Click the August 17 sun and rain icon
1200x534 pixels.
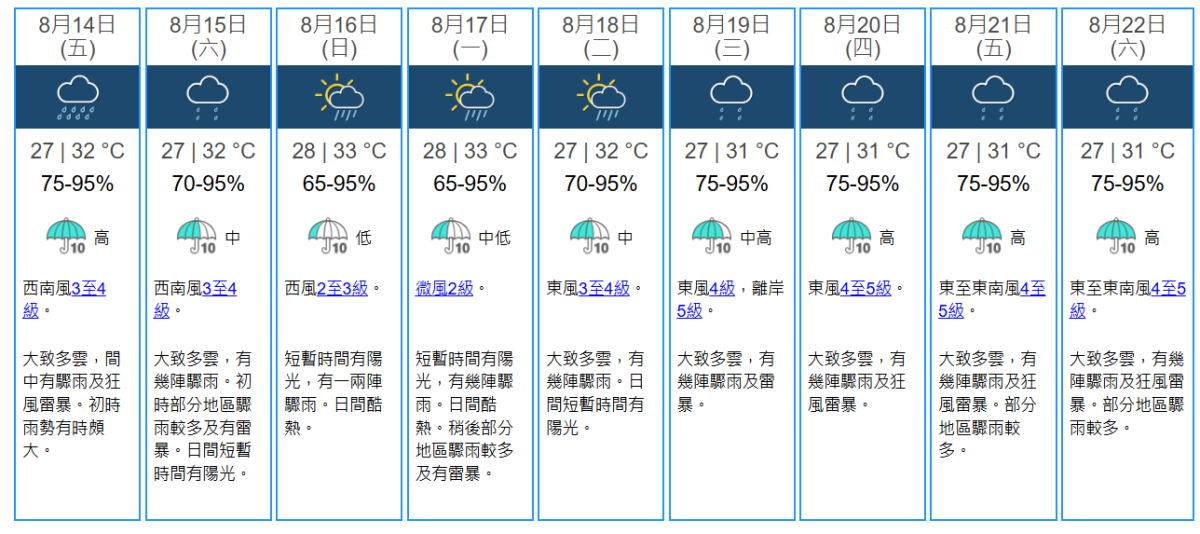click(x=469, y=97)
